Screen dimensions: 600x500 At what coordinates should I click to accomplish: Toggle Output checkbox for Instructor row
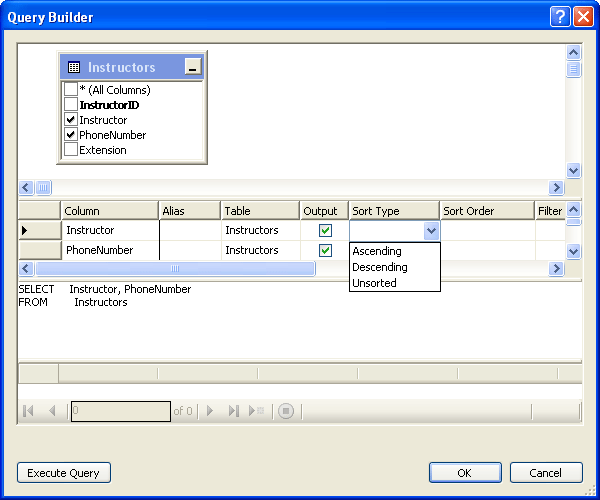[x=325, y=231]
